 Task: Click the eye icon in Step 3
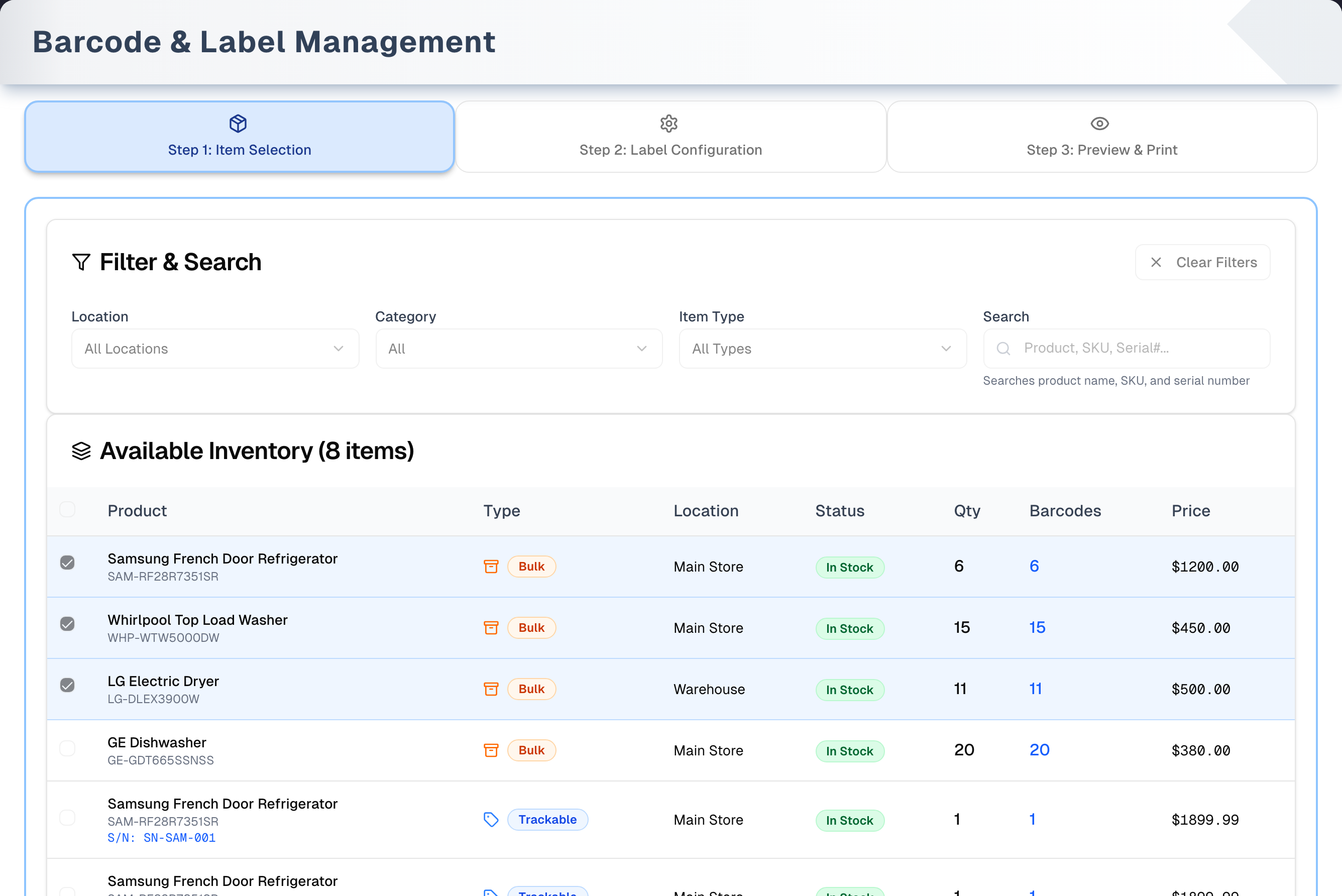click(1100, 124)
